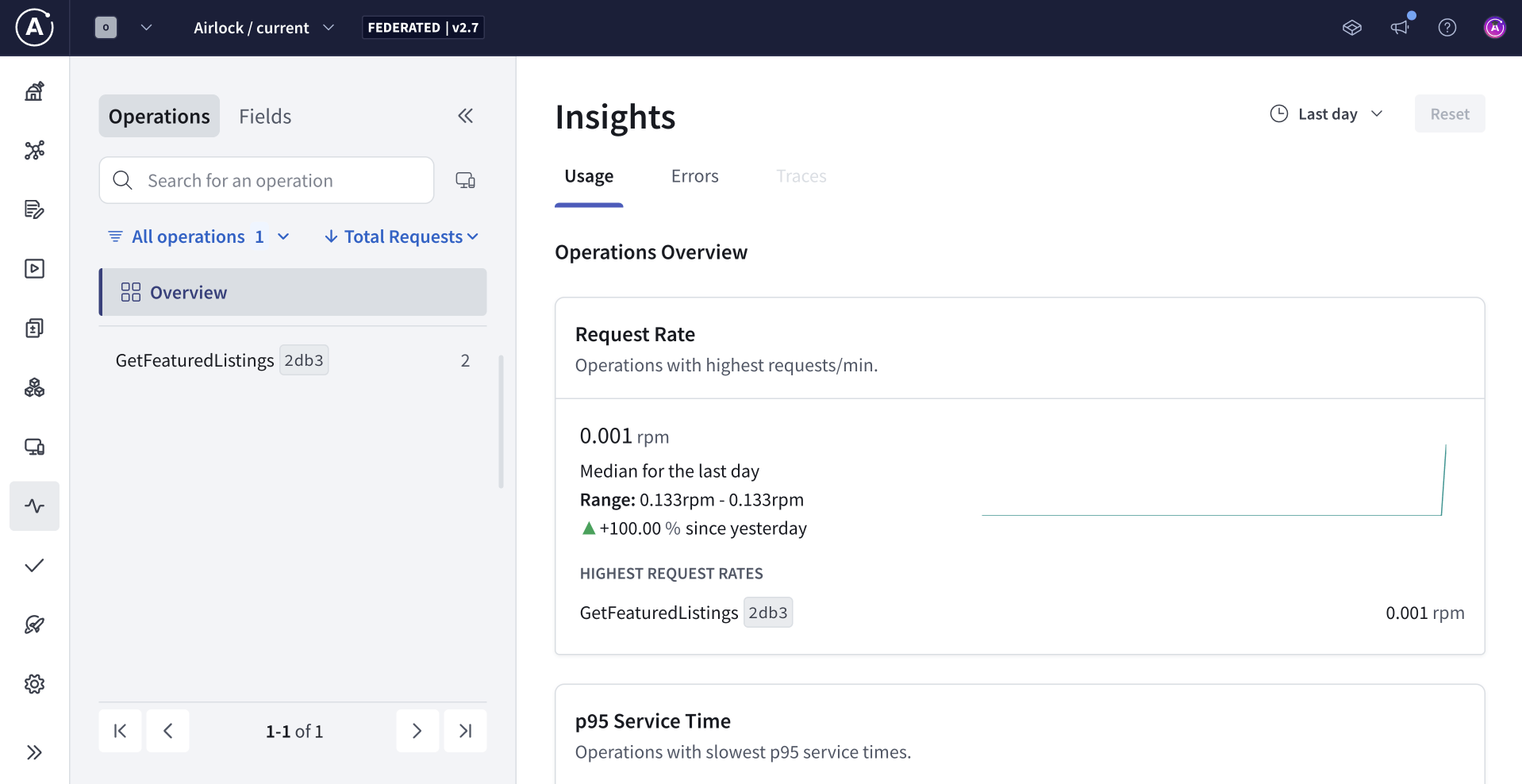Viewport: 1522px width, 784px height.
Task: Collapse the Operations panel using the double chevron
Action: (x=466, y=116)
